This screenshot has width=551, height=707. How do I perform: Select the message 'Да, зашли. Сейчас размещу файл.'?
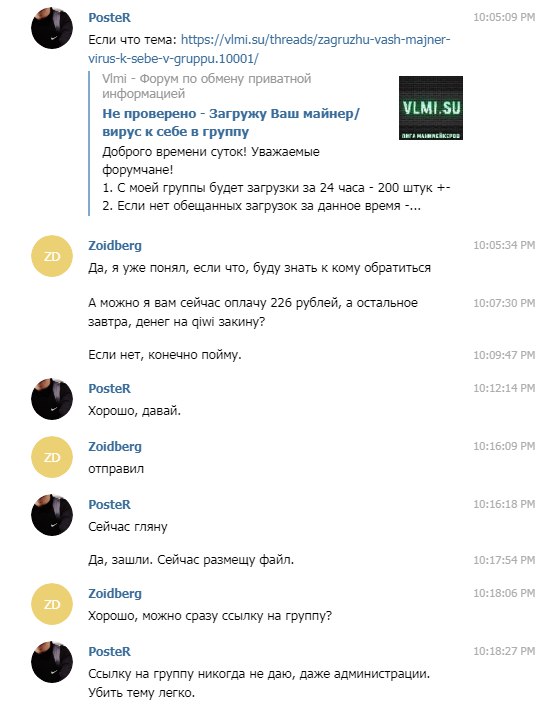pos(191,560)
